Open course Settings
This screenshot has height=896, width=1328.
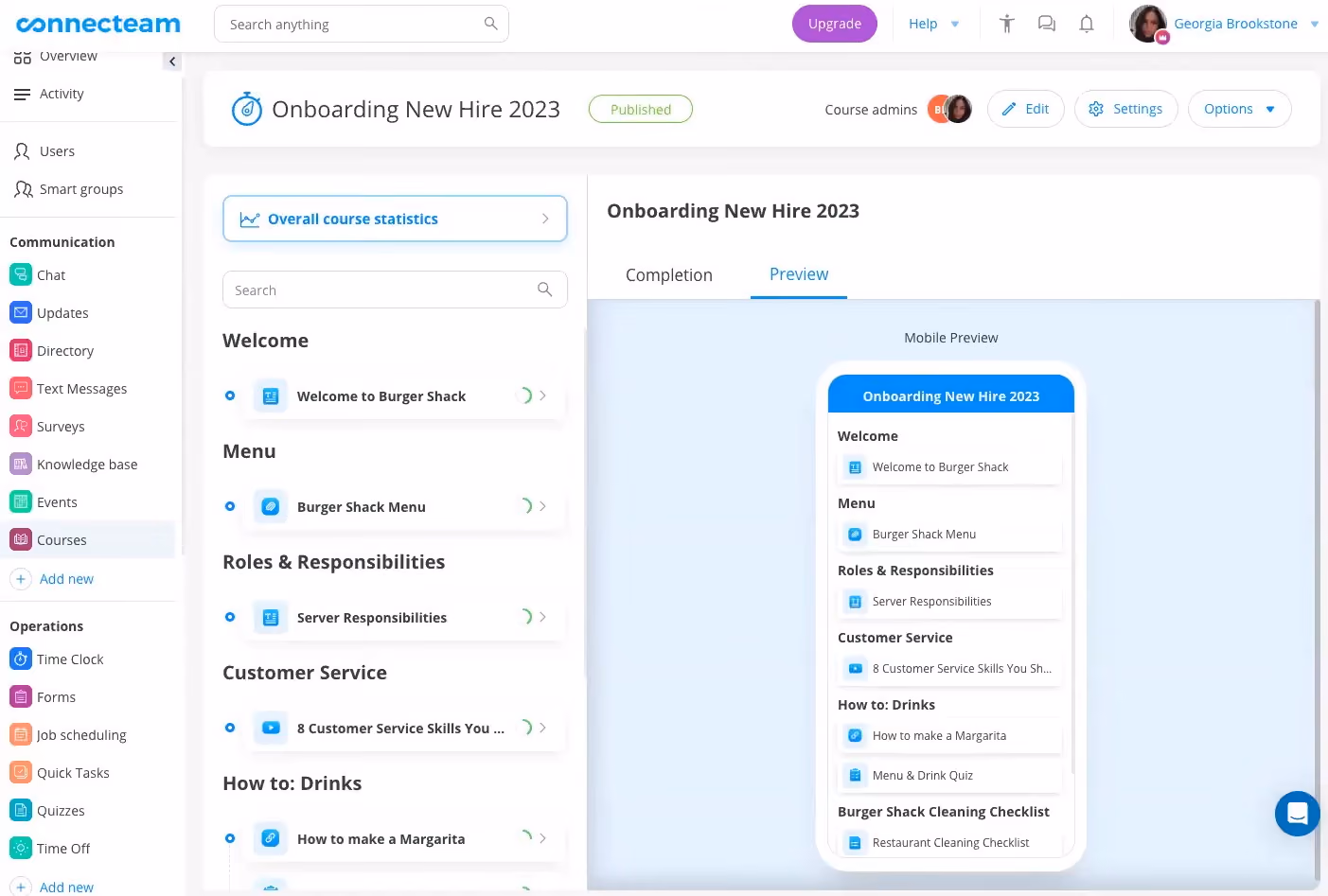coord(1125,109)
